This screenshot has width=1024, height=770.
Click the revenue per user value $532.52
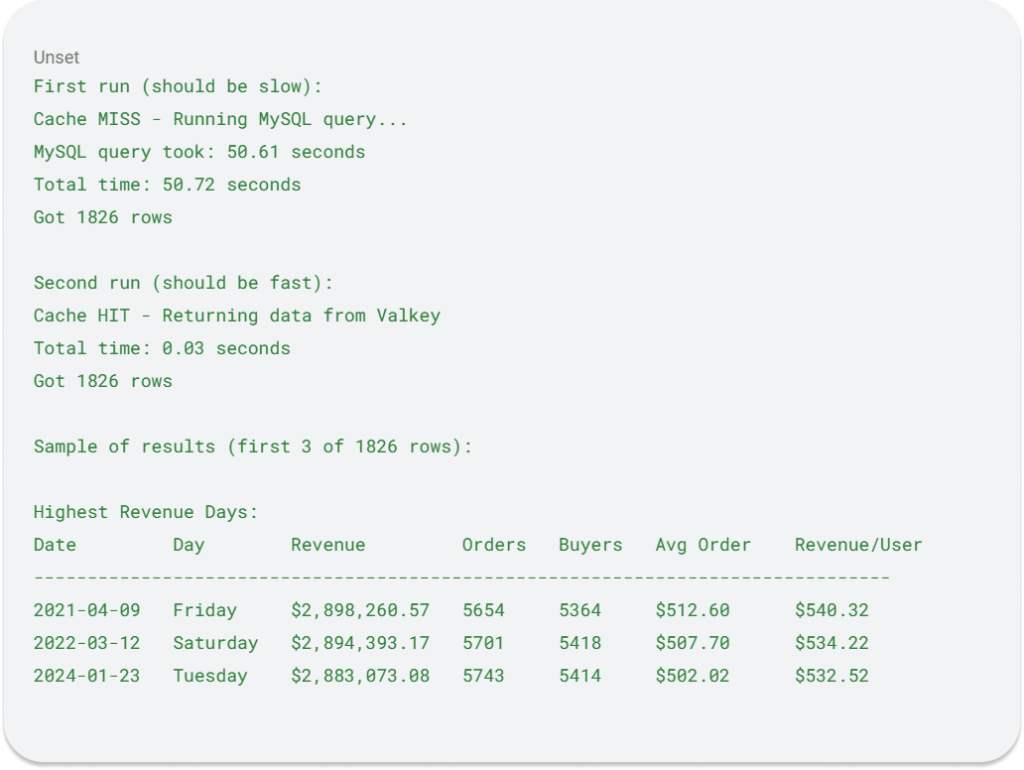coord(832,676)
